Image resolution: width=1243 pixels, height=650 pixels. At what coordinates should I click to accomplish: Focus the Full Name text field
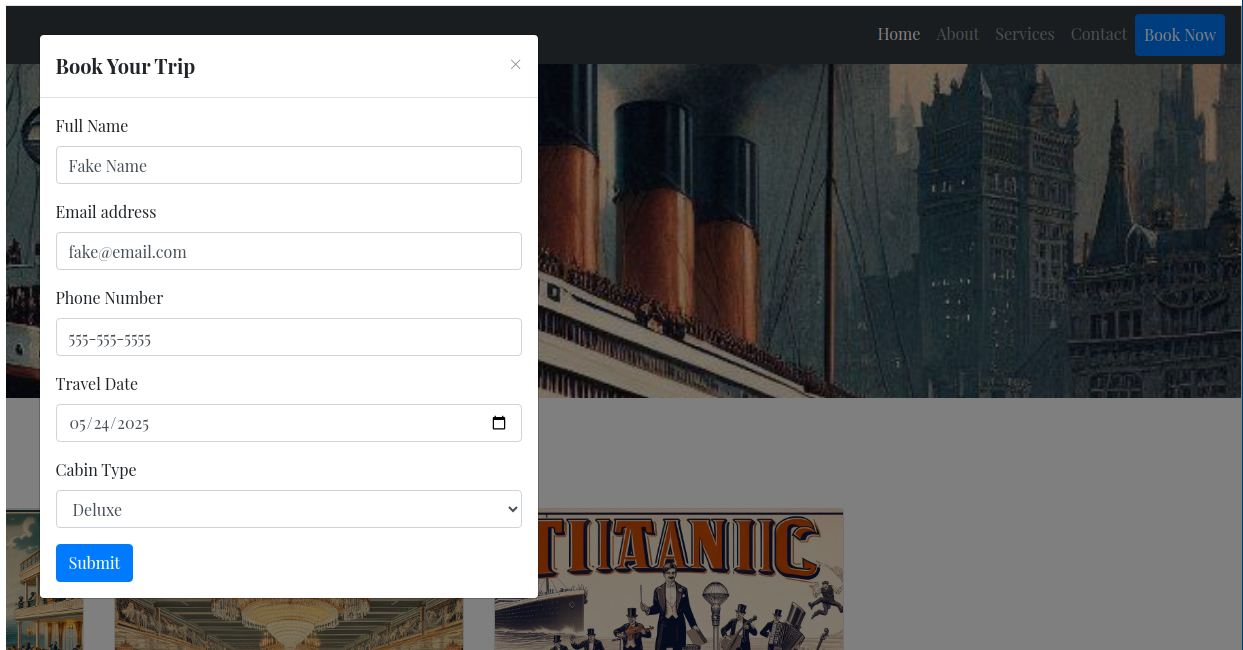(288, 165)
